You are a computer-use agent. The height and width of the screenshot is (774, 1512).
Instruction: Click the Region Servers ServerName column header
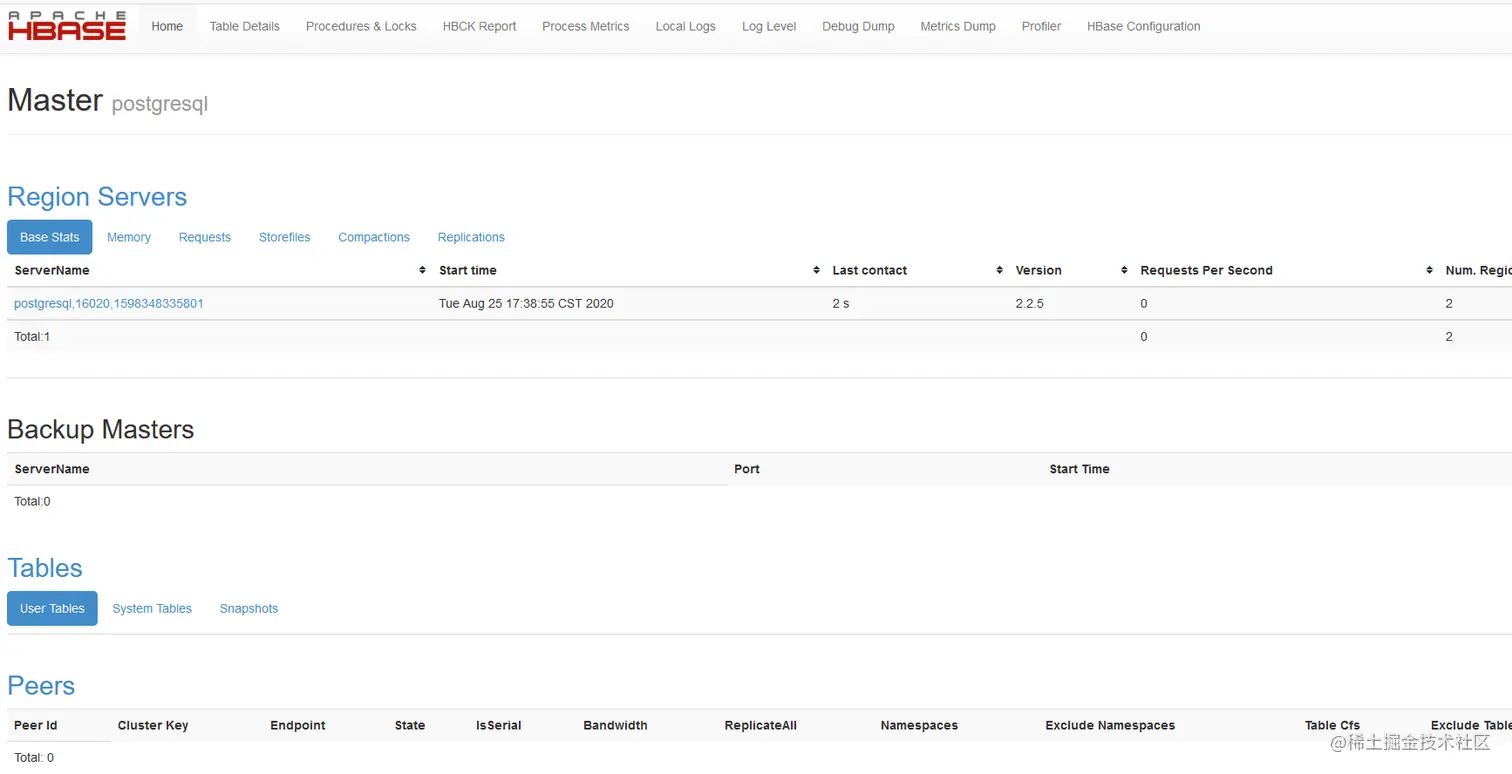(52, 271)
